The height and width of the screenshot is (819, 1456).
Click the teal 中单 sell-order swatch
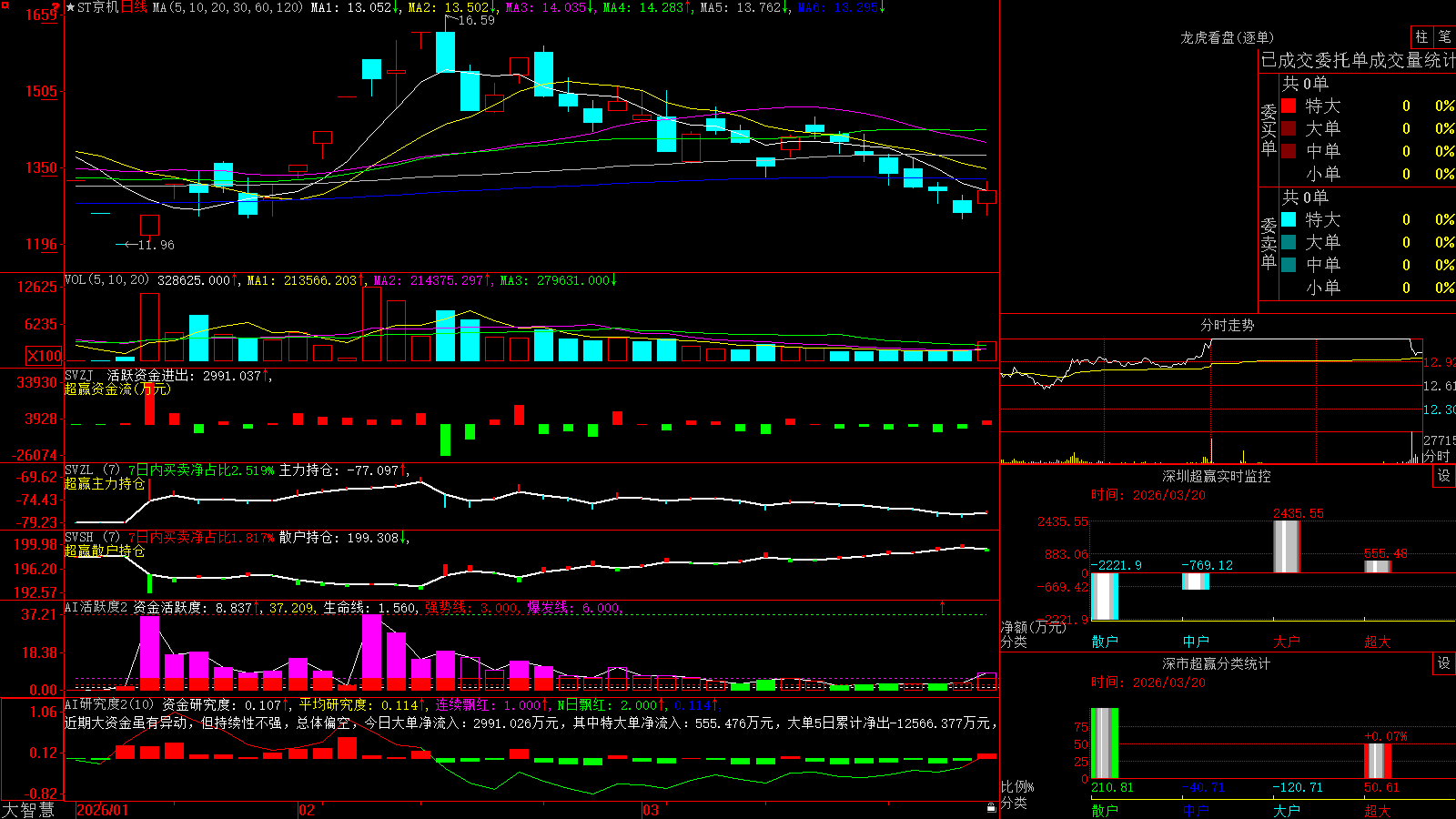coord(1289,264)
